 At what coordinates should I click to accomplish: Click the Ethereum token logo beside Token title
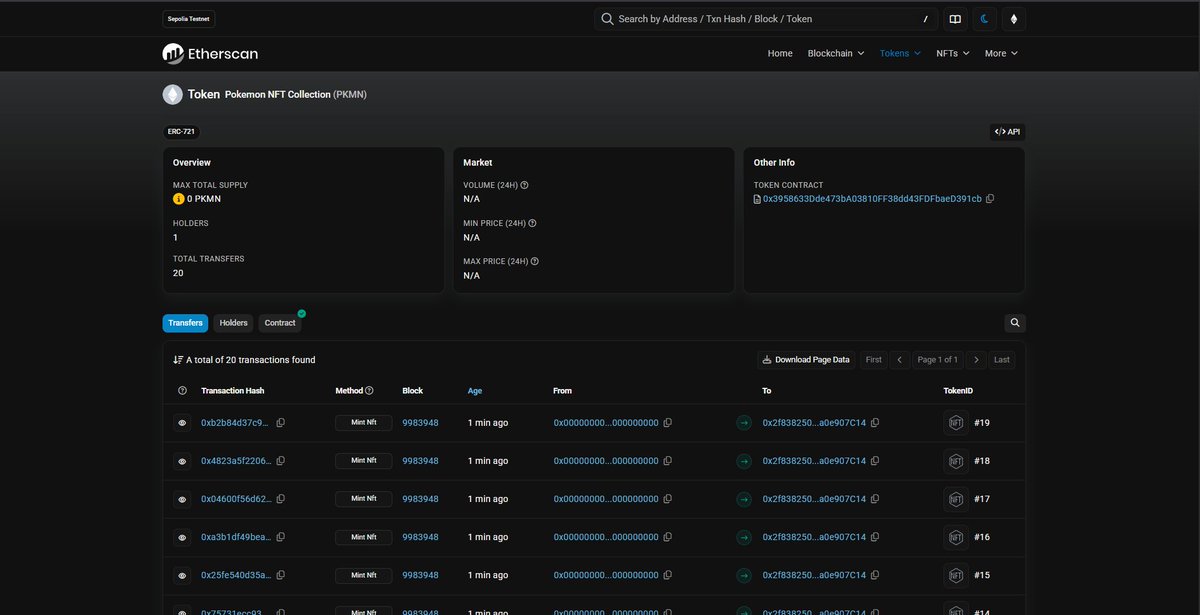tap(173, 94)
